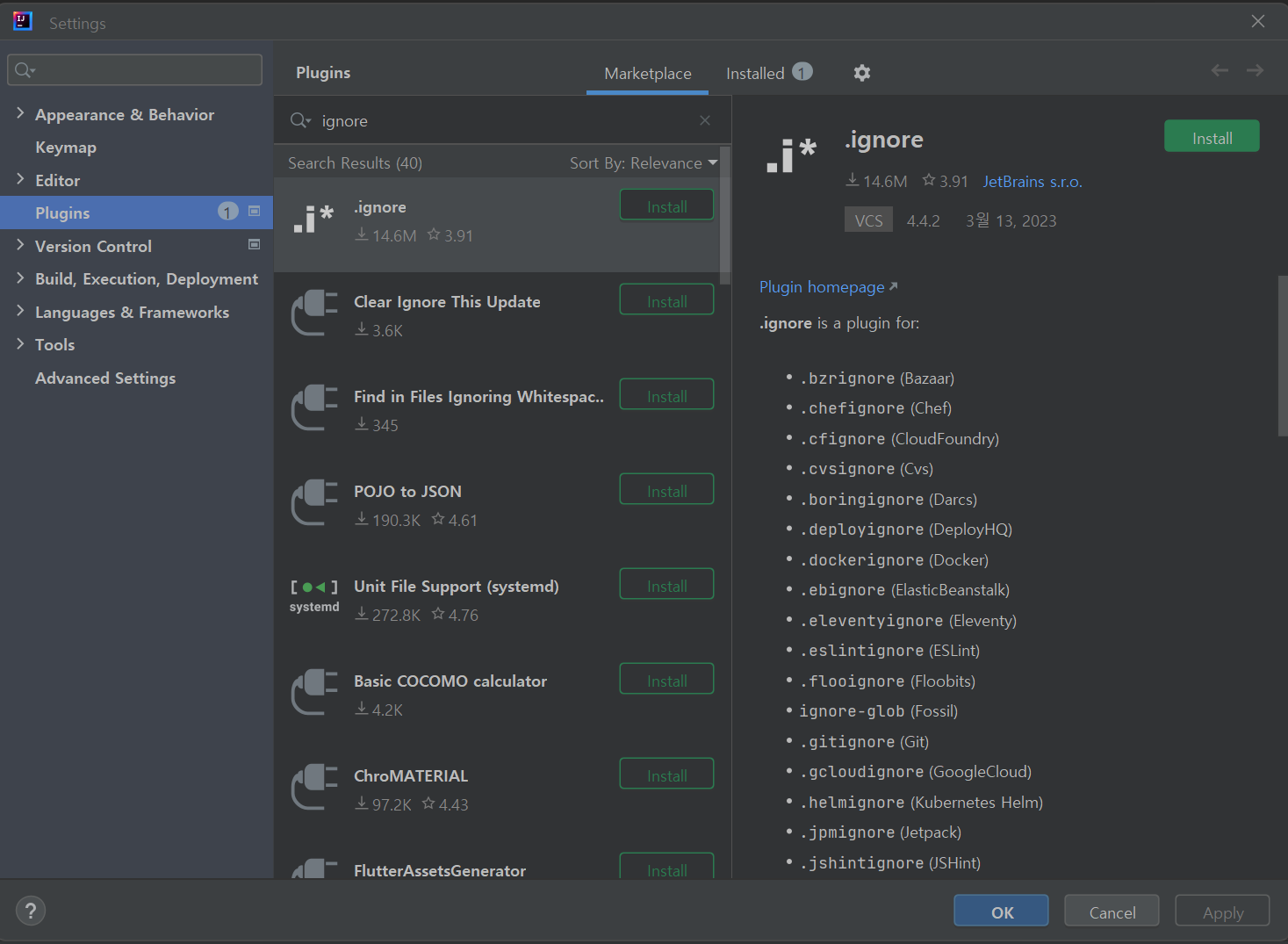Viewport: 1288px width, 944px height.
Task: Click the plugin description scrollbar
Action: [x=1283, y=356]
